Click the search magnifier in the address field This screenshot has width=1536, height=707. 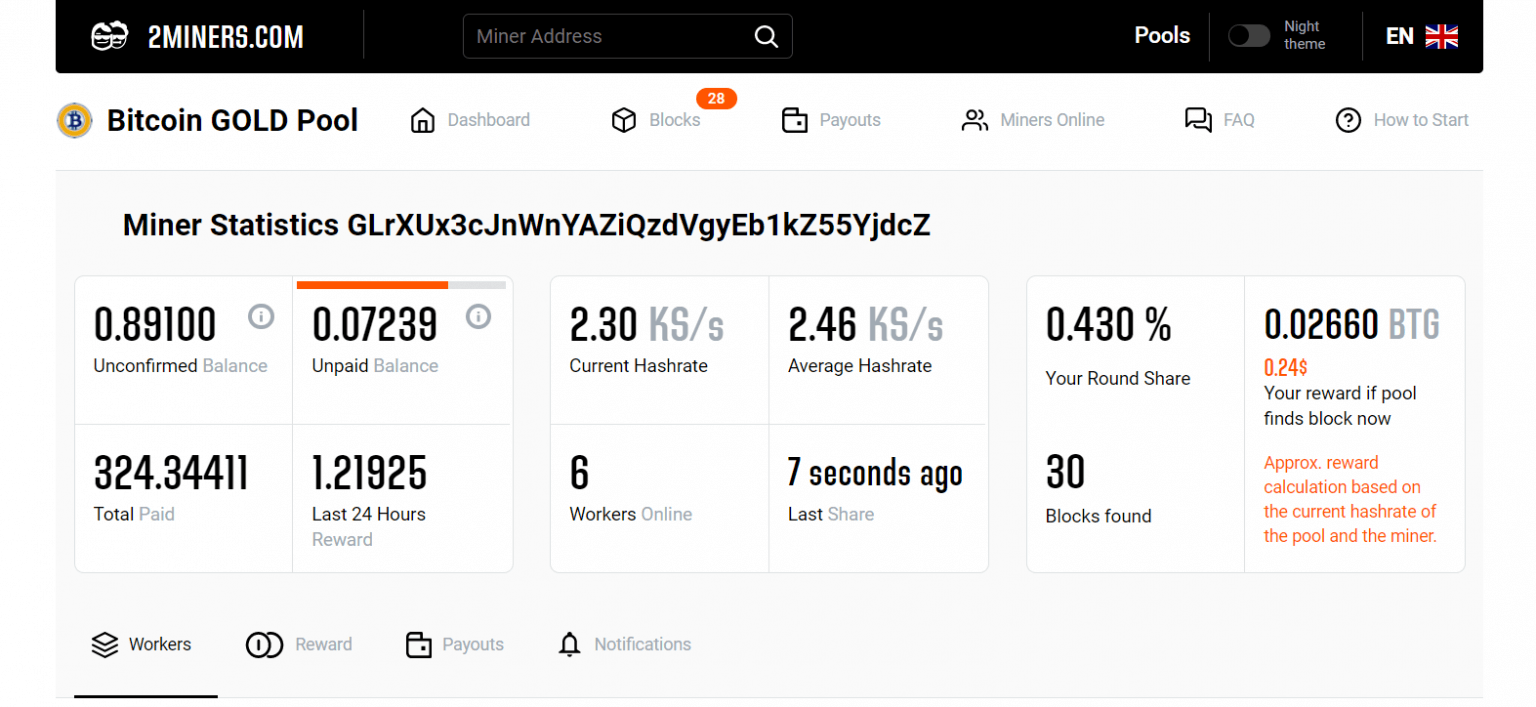[x=766, y=36]
